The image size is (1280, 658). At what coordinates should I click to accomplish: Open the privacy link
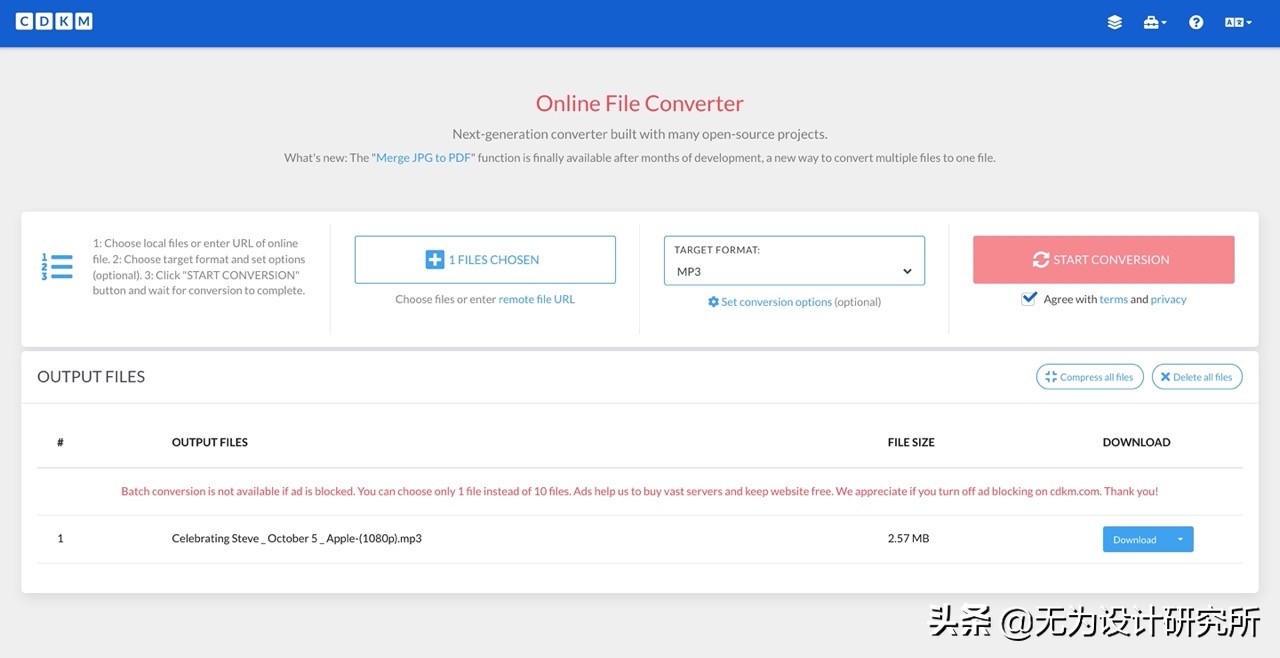coord(1169,299)
